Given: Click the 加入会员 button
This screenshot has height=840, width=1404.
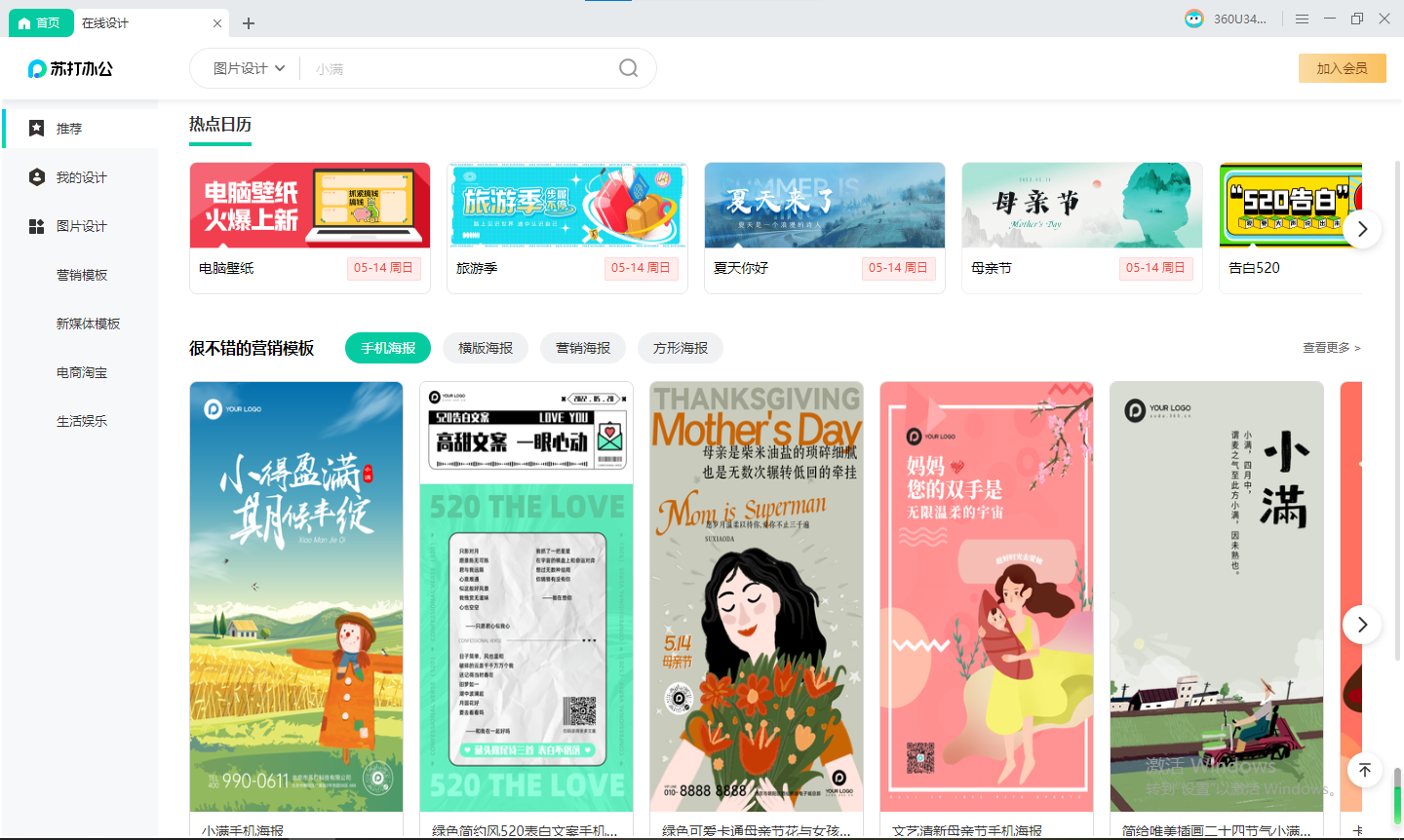Looking at the screenshot, I should point(1343,68).
